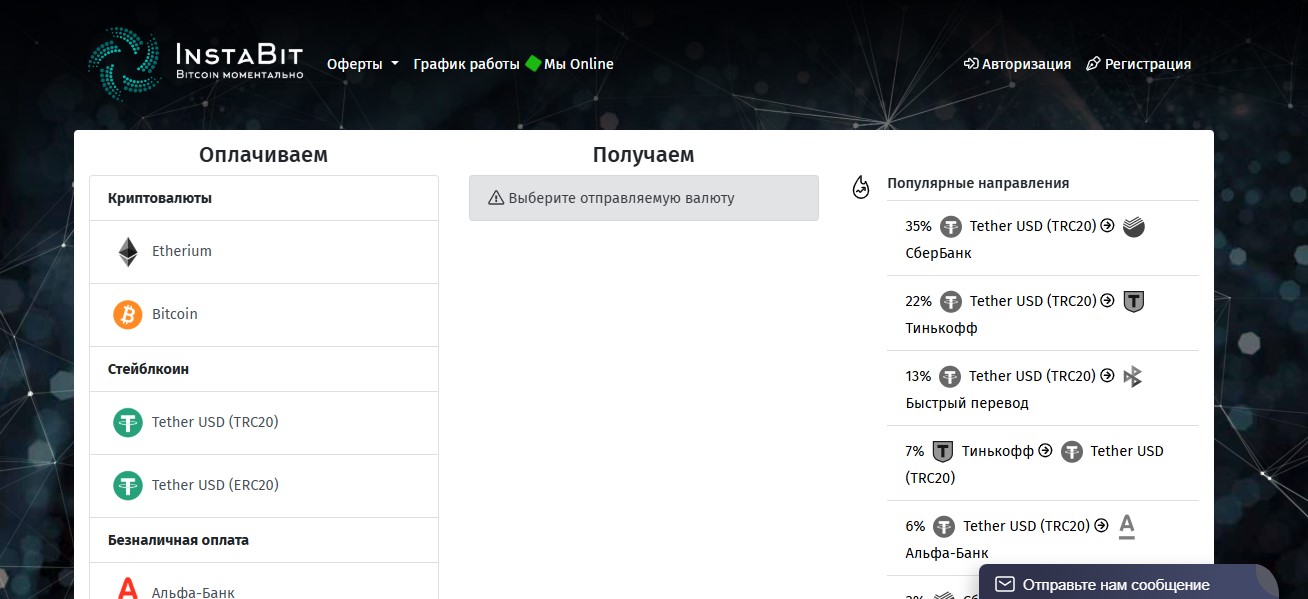
Task: Click the arrow icon in the 35% row
Action: point(1107,226)
